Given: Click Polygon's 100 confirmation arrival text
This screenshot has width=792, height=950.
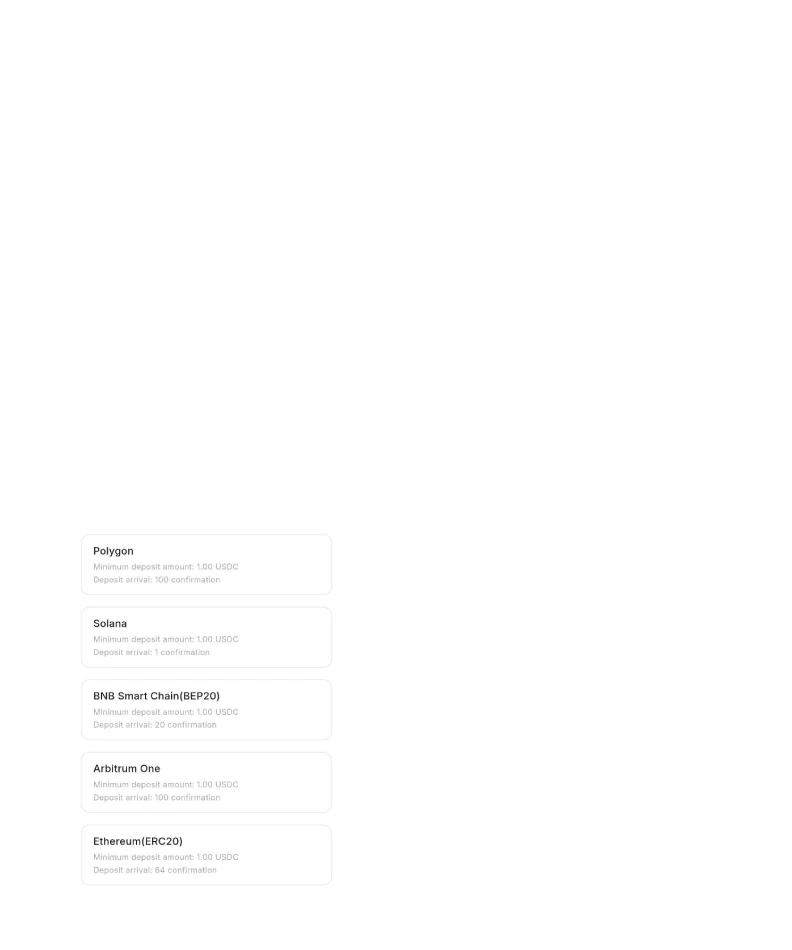Looking at the screenshot, I should [x=156, y=580].
